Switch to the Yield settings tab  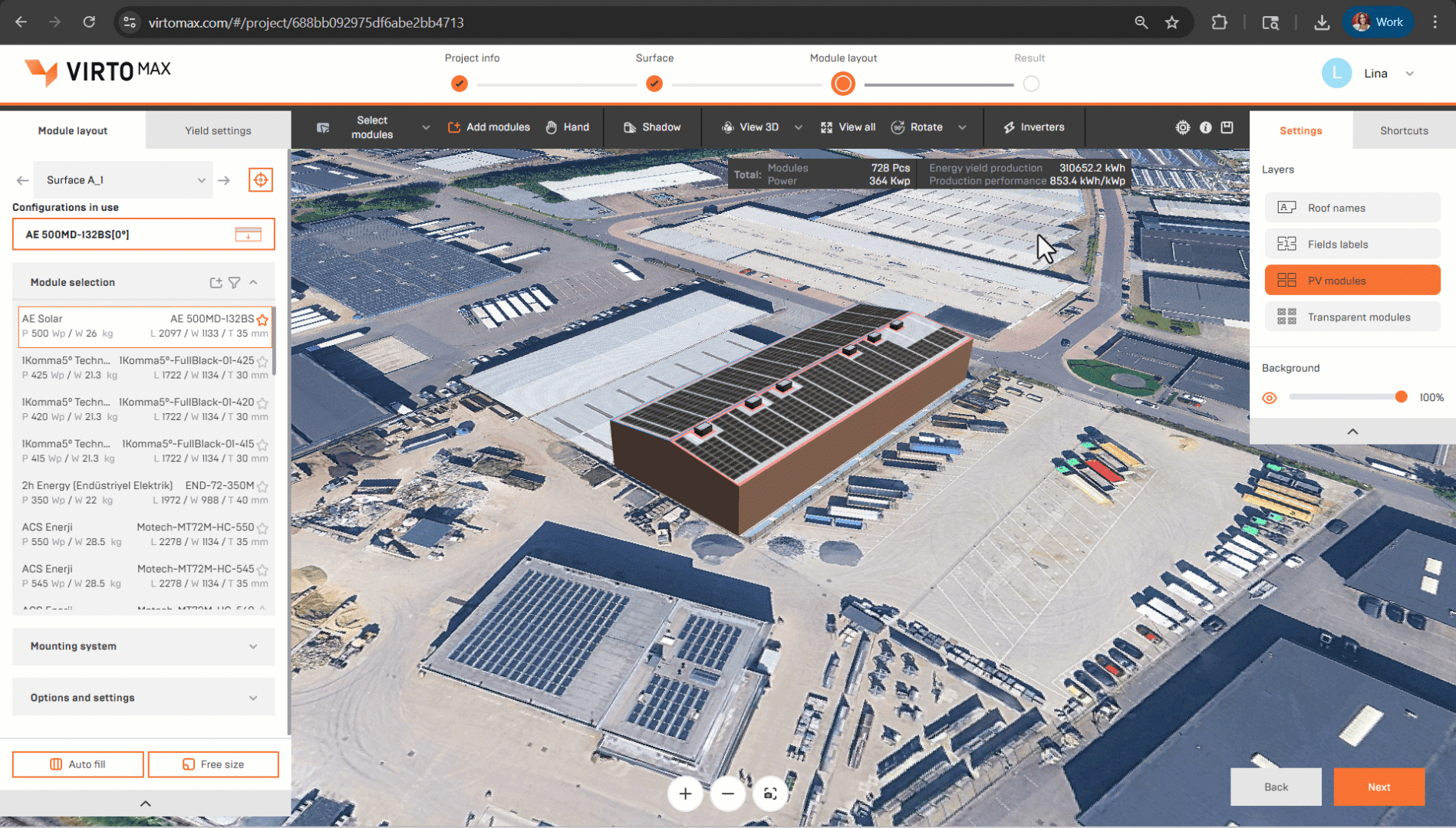tap(218, 130)
